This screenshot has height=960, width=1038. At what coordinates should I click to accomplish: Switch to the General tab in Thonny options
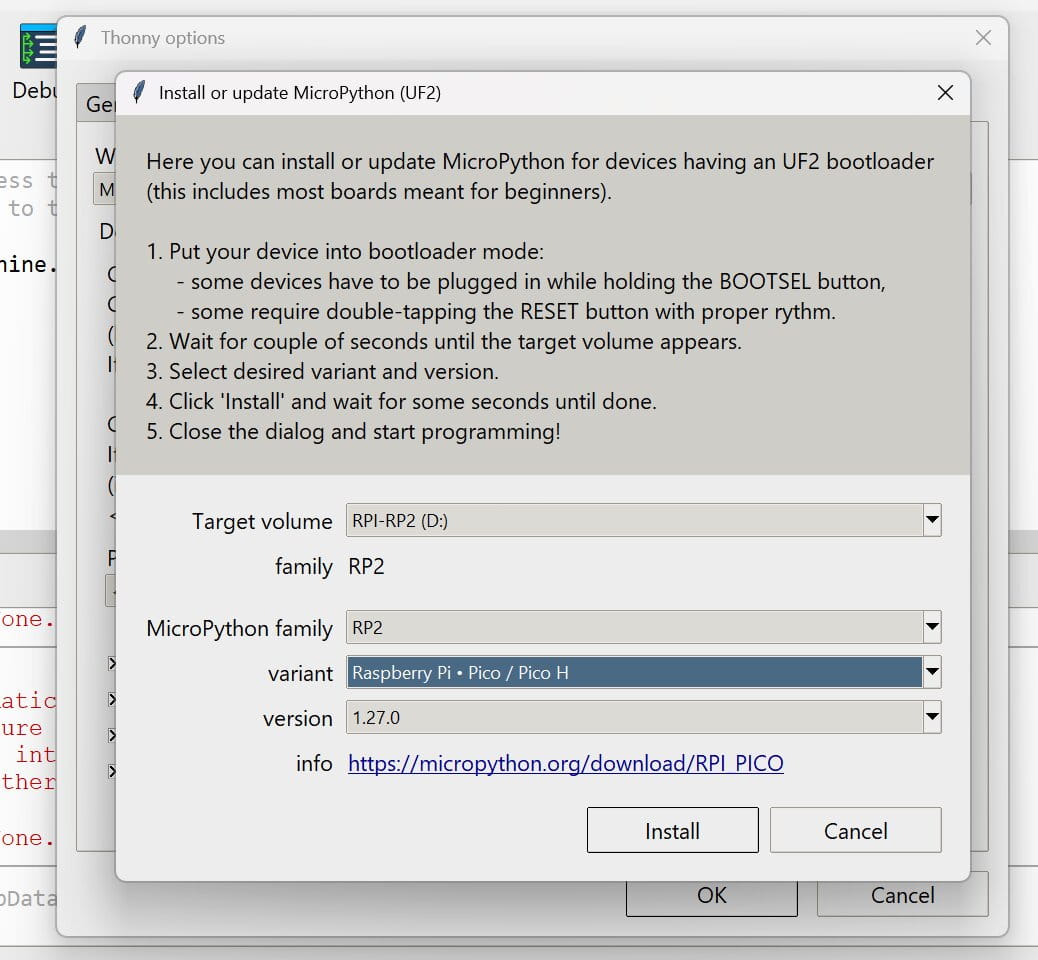coord(97,103)
